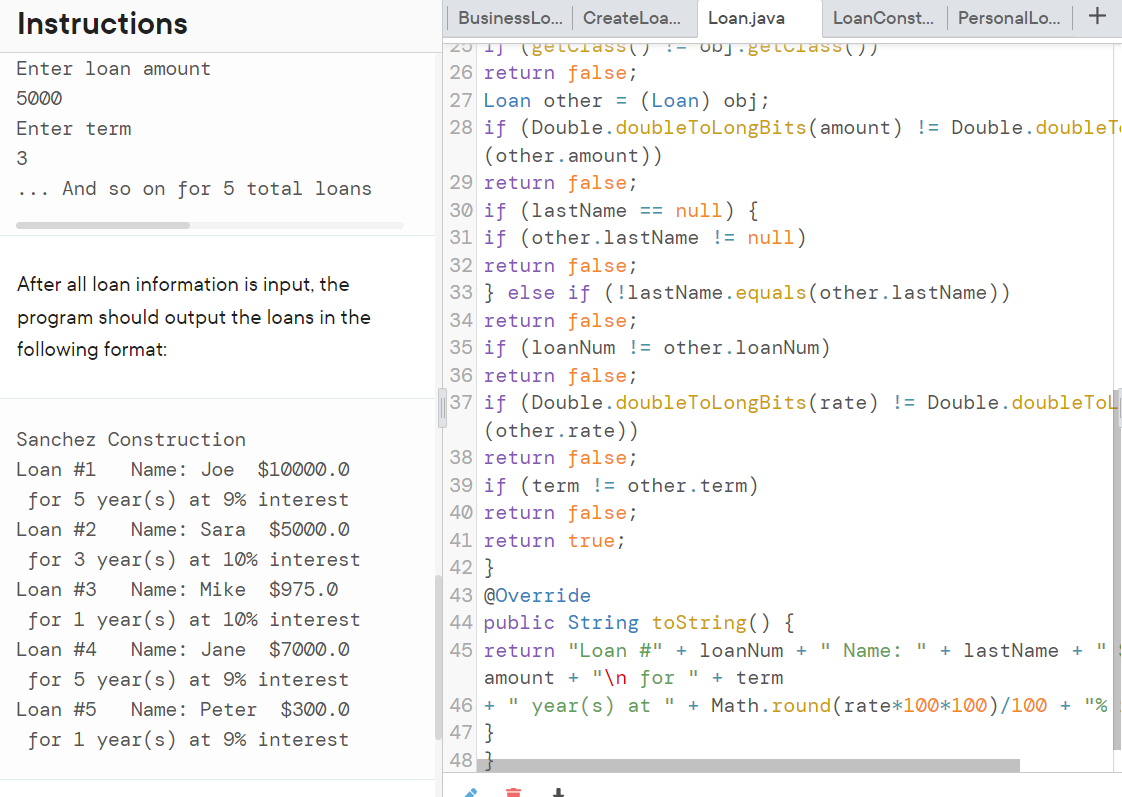Screen dimensions: 1122x797
Task: Click the download icon below the editor
Action: point(558,792)
